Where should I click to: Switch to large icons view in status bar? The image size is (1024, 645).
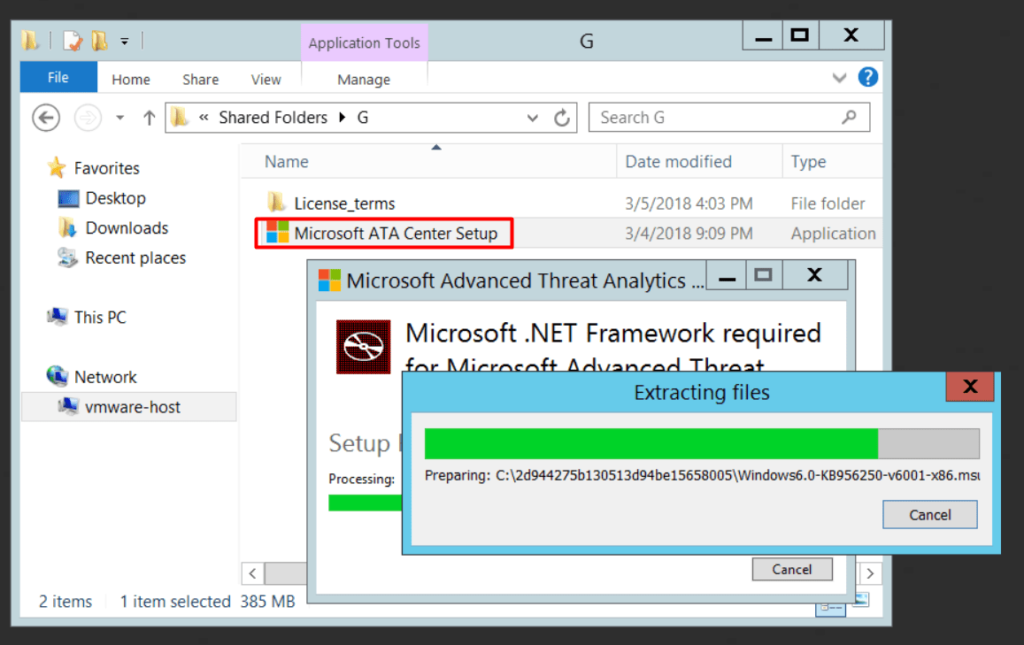(x=861, y=599)
